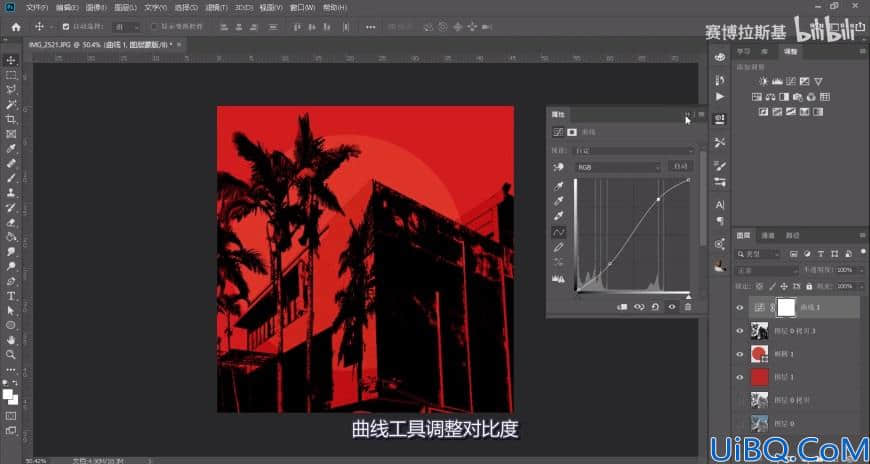Choose the edit-points curve mode icon
This screenshot has height=464, width=870.
pos(559,232)
